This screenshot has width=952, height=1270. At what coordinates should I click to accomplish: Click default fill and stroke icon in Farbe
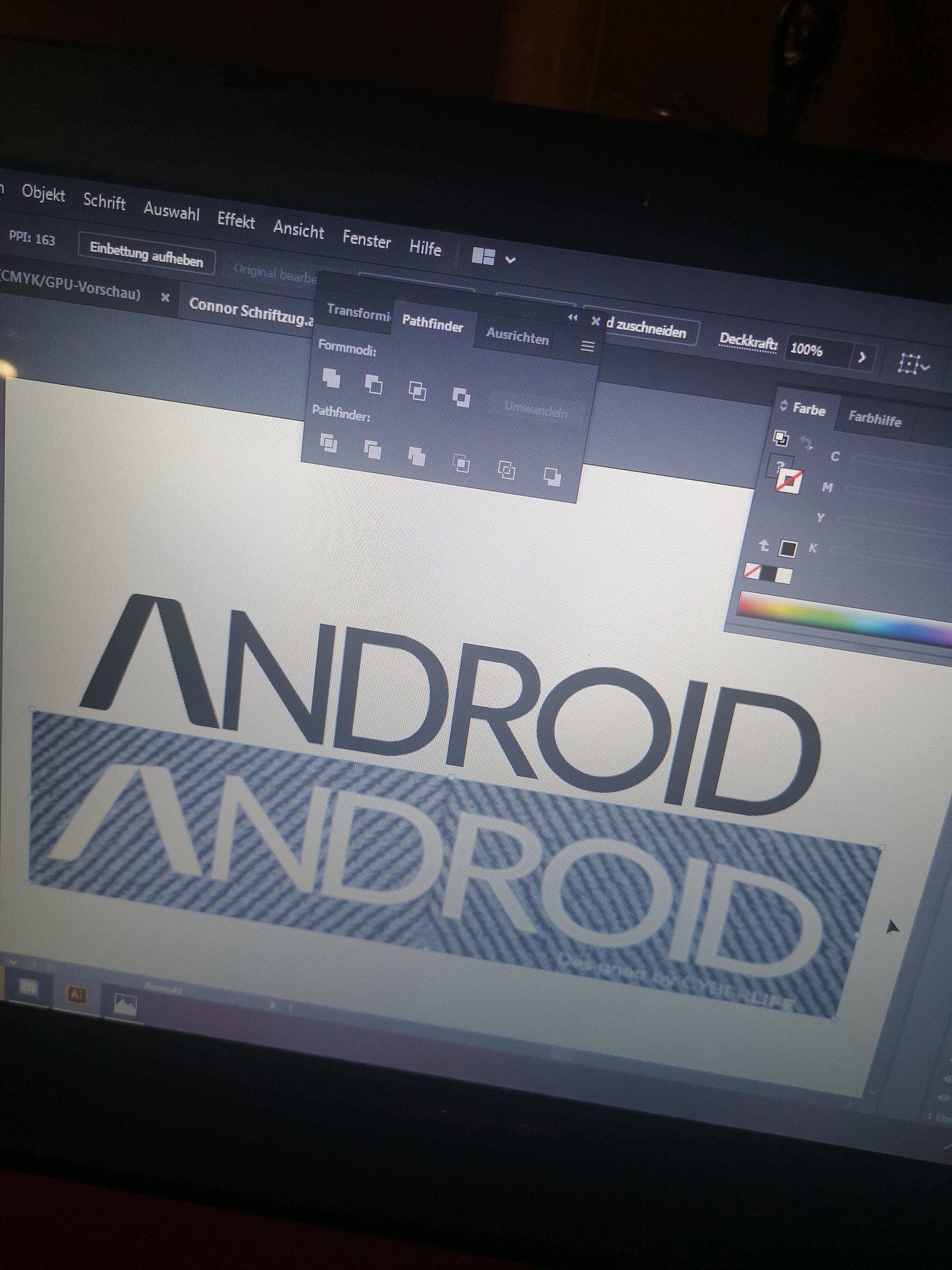[781, 438]
